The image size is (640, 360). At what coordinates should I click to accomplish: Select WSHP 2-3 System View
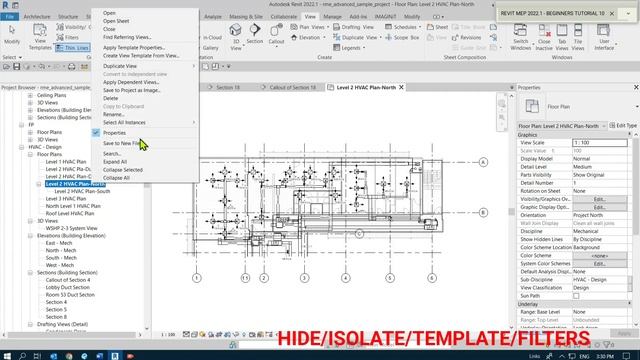[71, 228]
